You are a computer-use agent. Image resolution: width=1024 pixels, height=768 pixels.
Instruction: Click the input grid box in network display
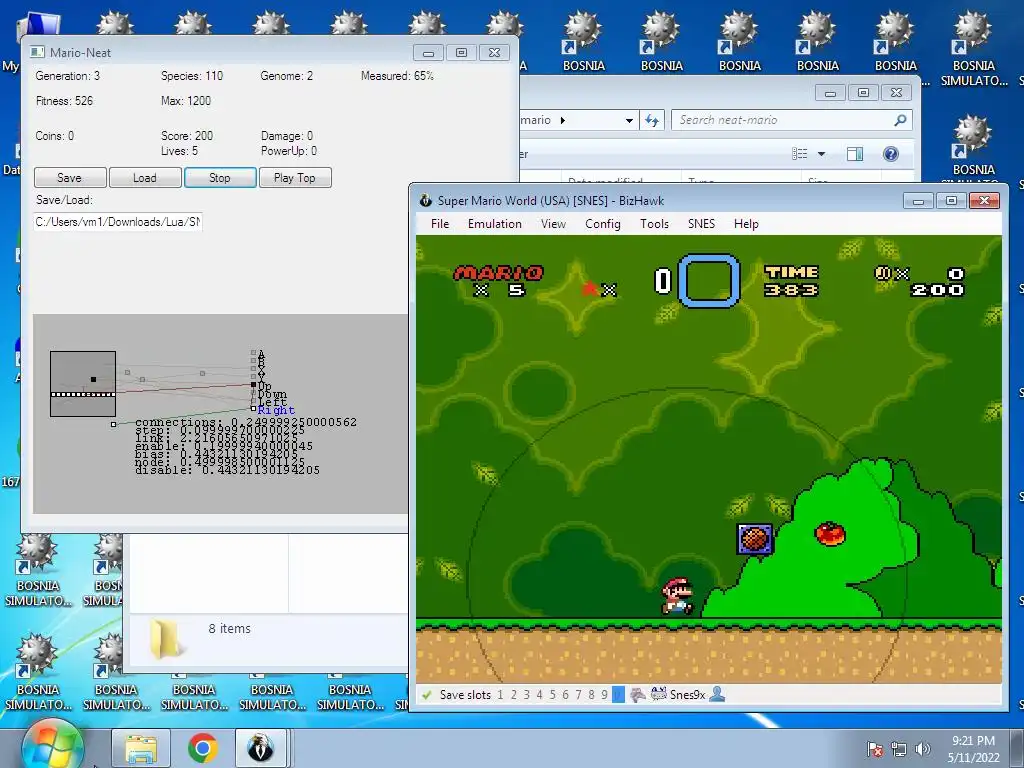(x=83, y=384)
